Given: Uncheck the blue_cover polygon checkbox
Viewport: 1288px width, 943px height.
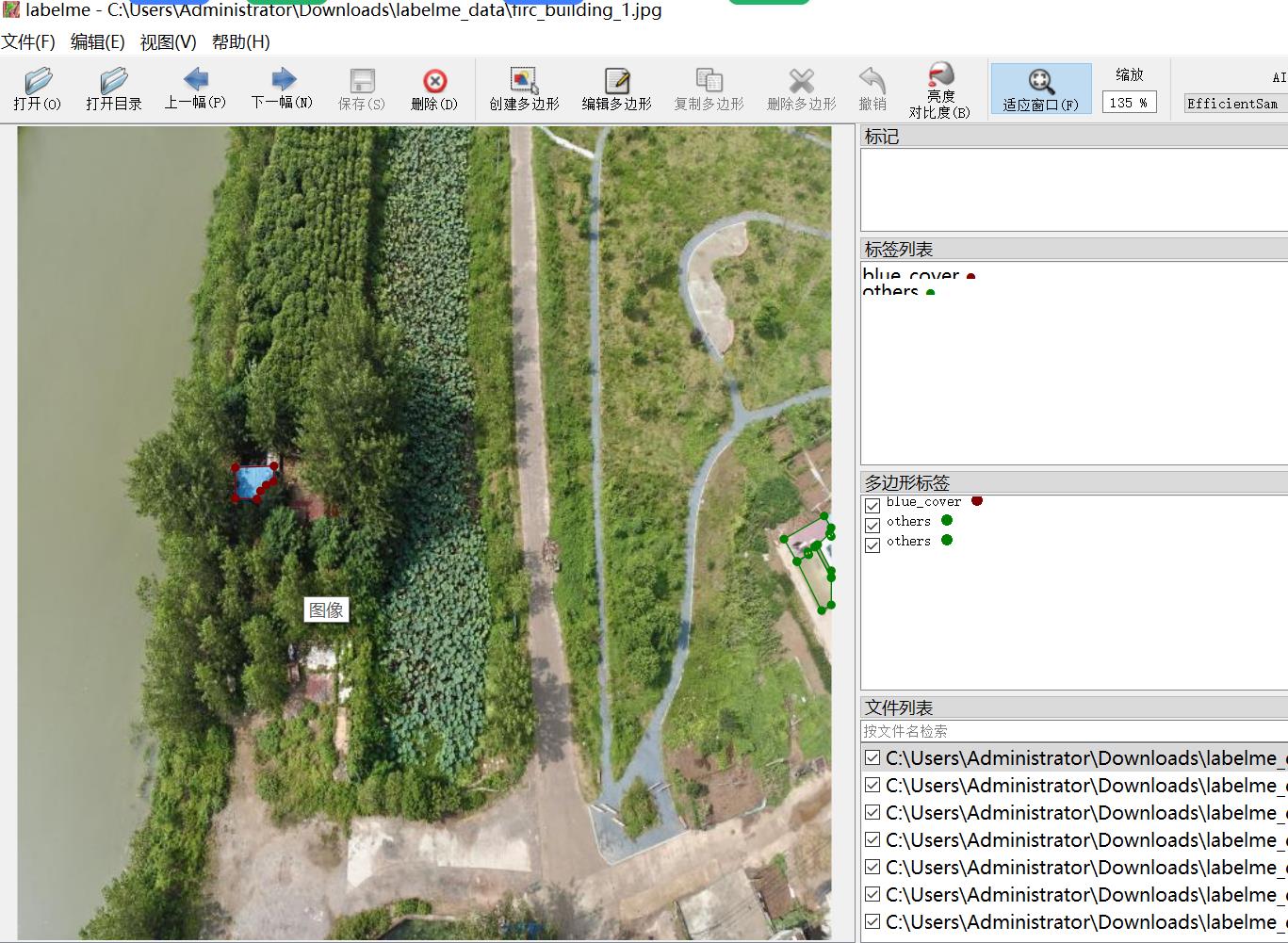Looking at the screenshot, I should [x=872, y=506].
